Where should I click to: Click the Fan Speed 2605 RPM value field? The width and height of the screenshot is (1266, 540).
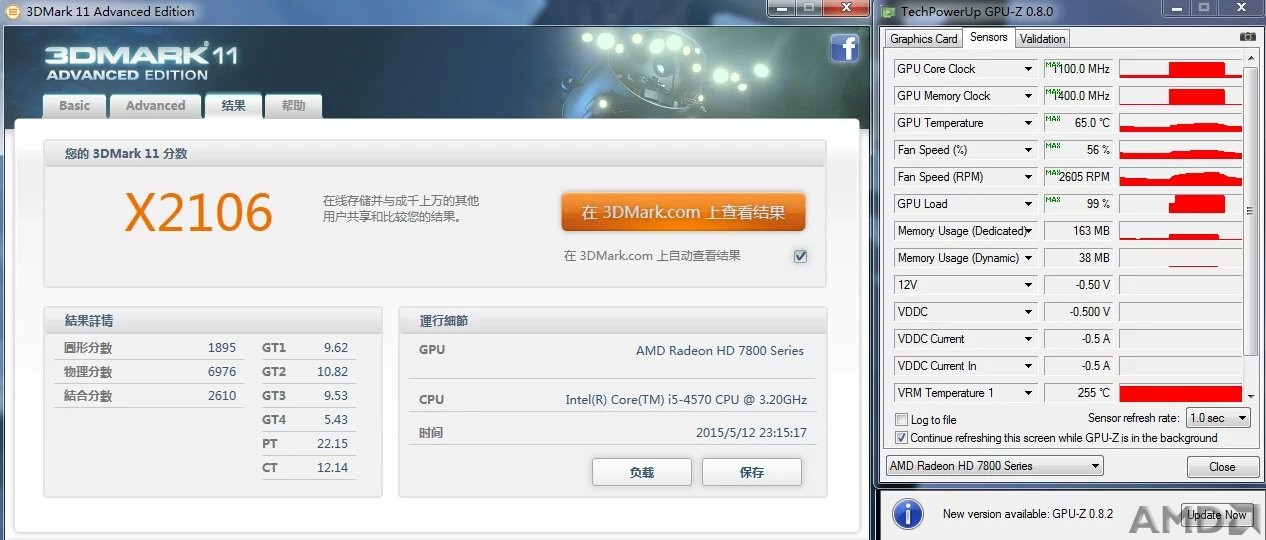(1078, 177)
